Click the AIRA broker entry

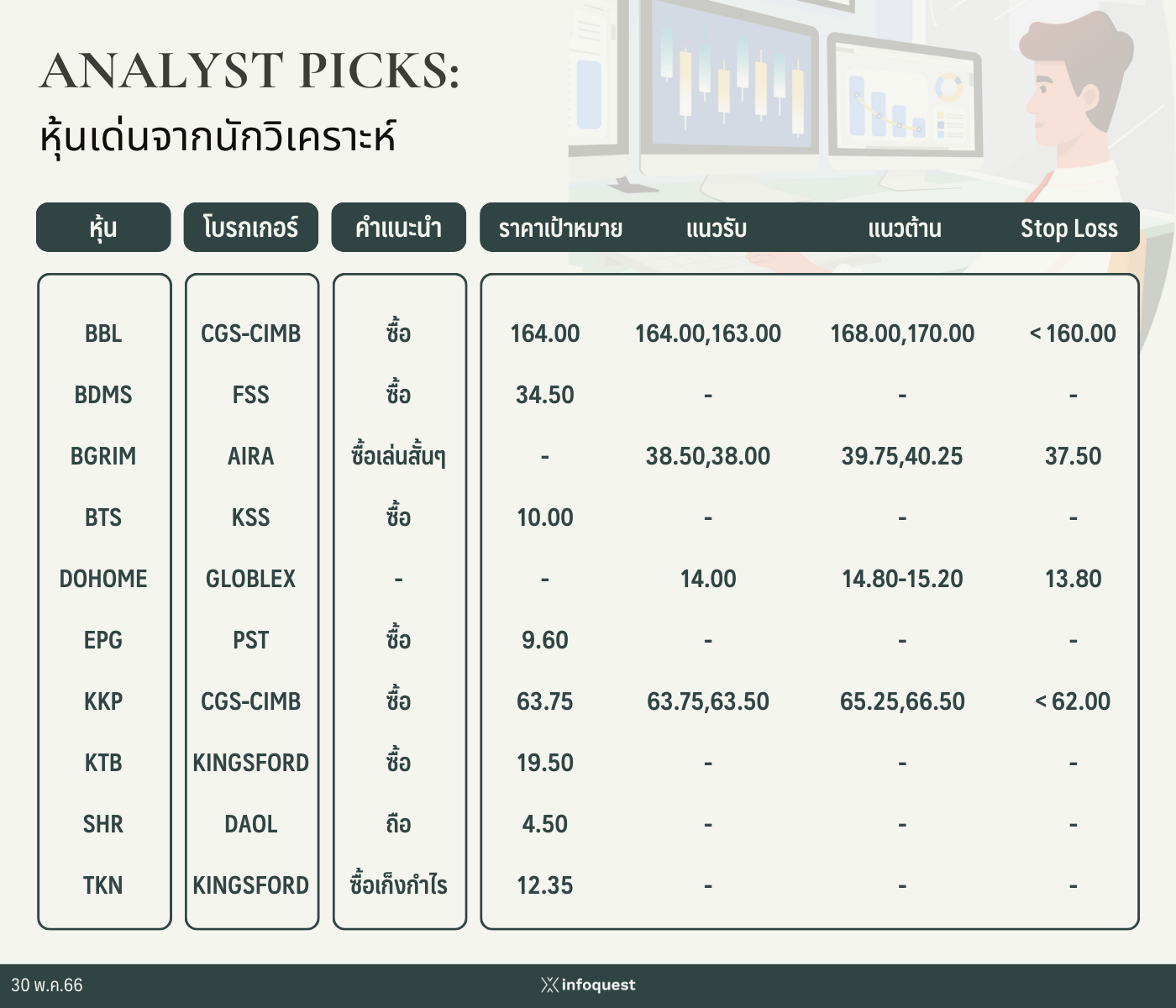click(251, 456)
